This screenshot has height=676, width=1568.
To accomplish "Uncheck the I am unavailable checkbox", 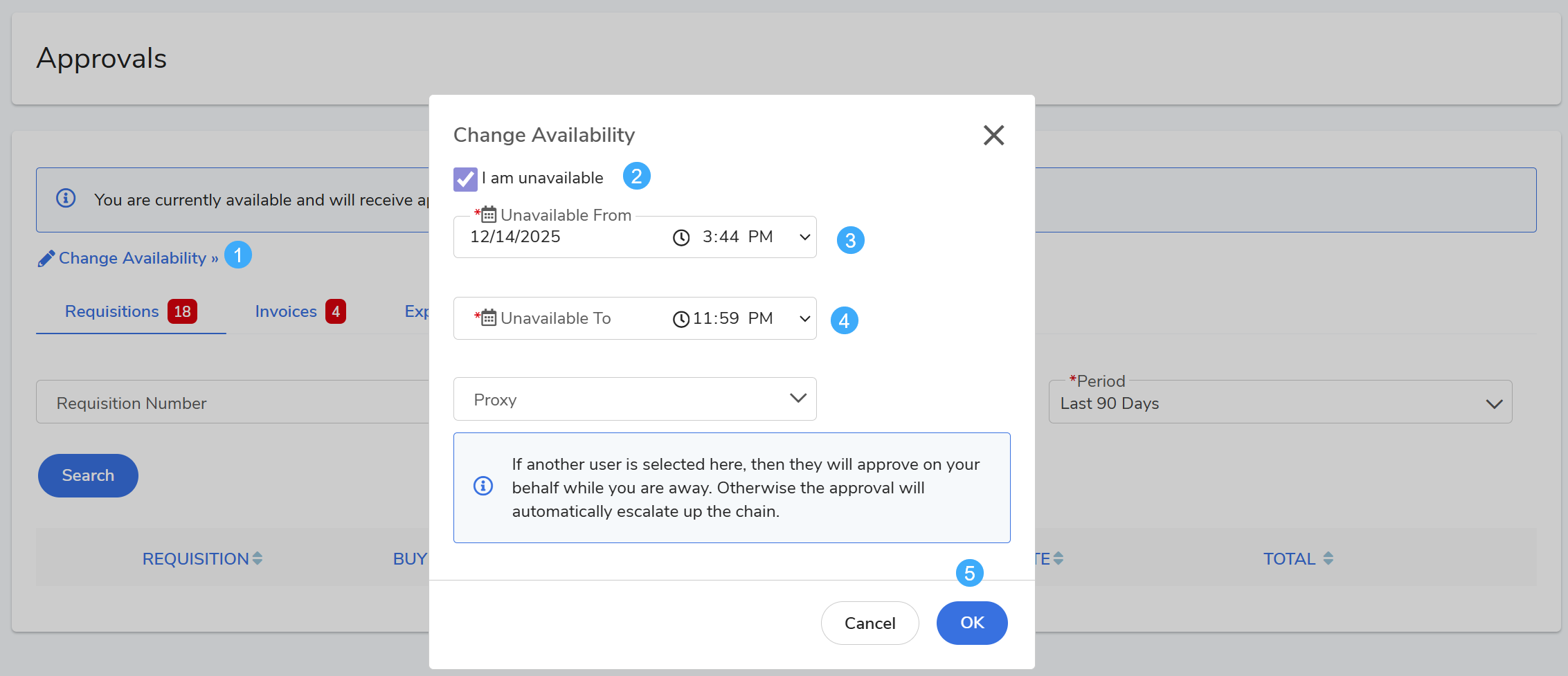I will pos(465,179).
